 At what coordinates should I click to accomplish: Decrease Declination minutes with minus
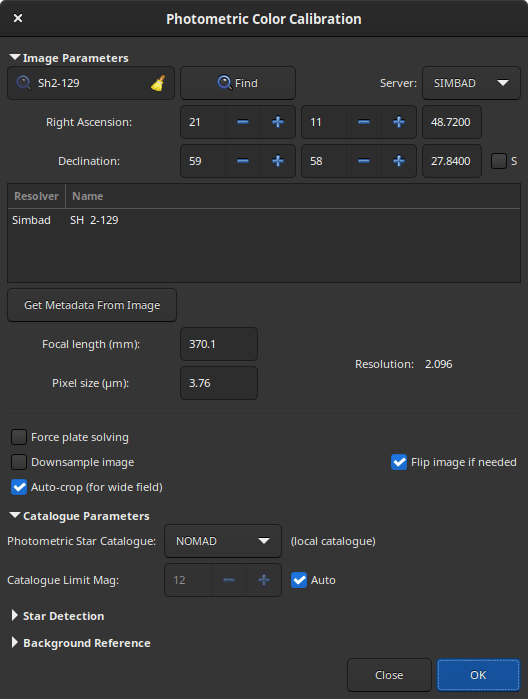363,161
